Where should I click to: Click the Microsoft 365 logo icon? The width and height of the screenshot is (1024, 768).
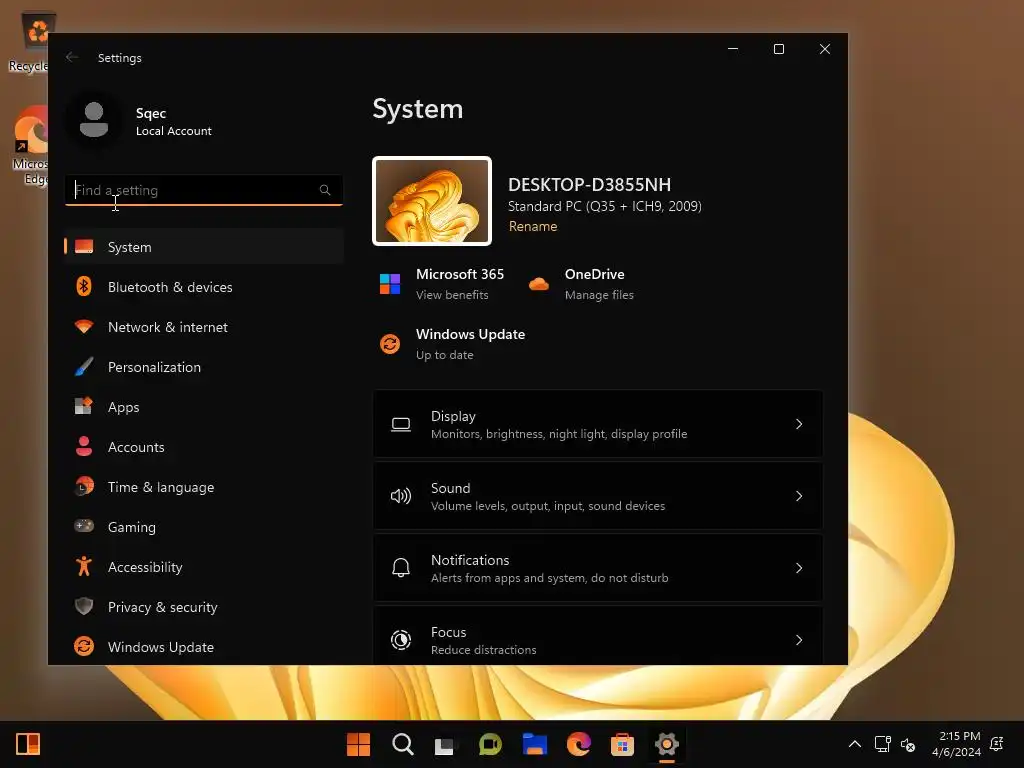pos(390,284)
